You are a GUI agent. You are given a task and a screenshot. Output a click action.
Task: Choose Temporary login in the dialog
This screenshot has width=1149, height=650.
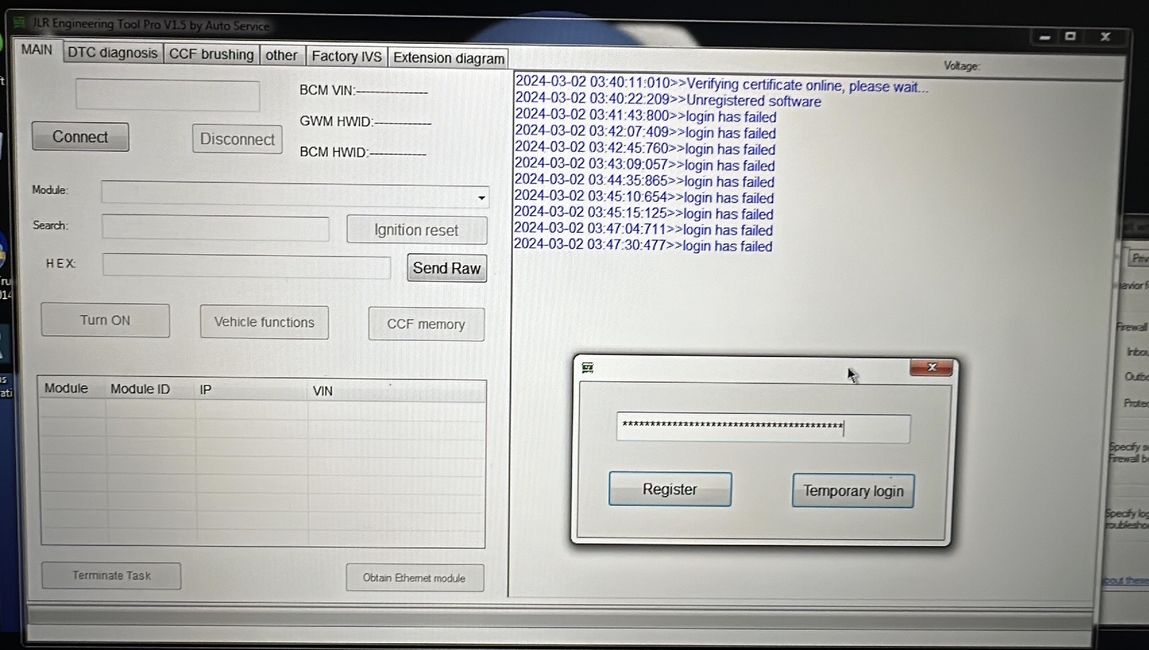(x=853, y=490)
